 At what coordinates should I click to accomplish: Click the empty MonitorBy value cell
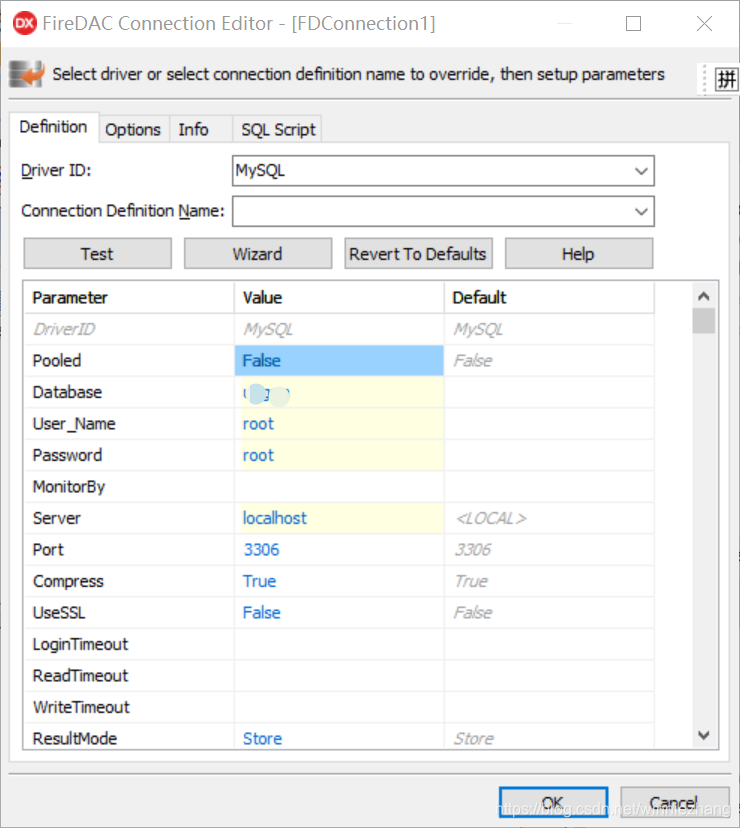coord(339,487)
